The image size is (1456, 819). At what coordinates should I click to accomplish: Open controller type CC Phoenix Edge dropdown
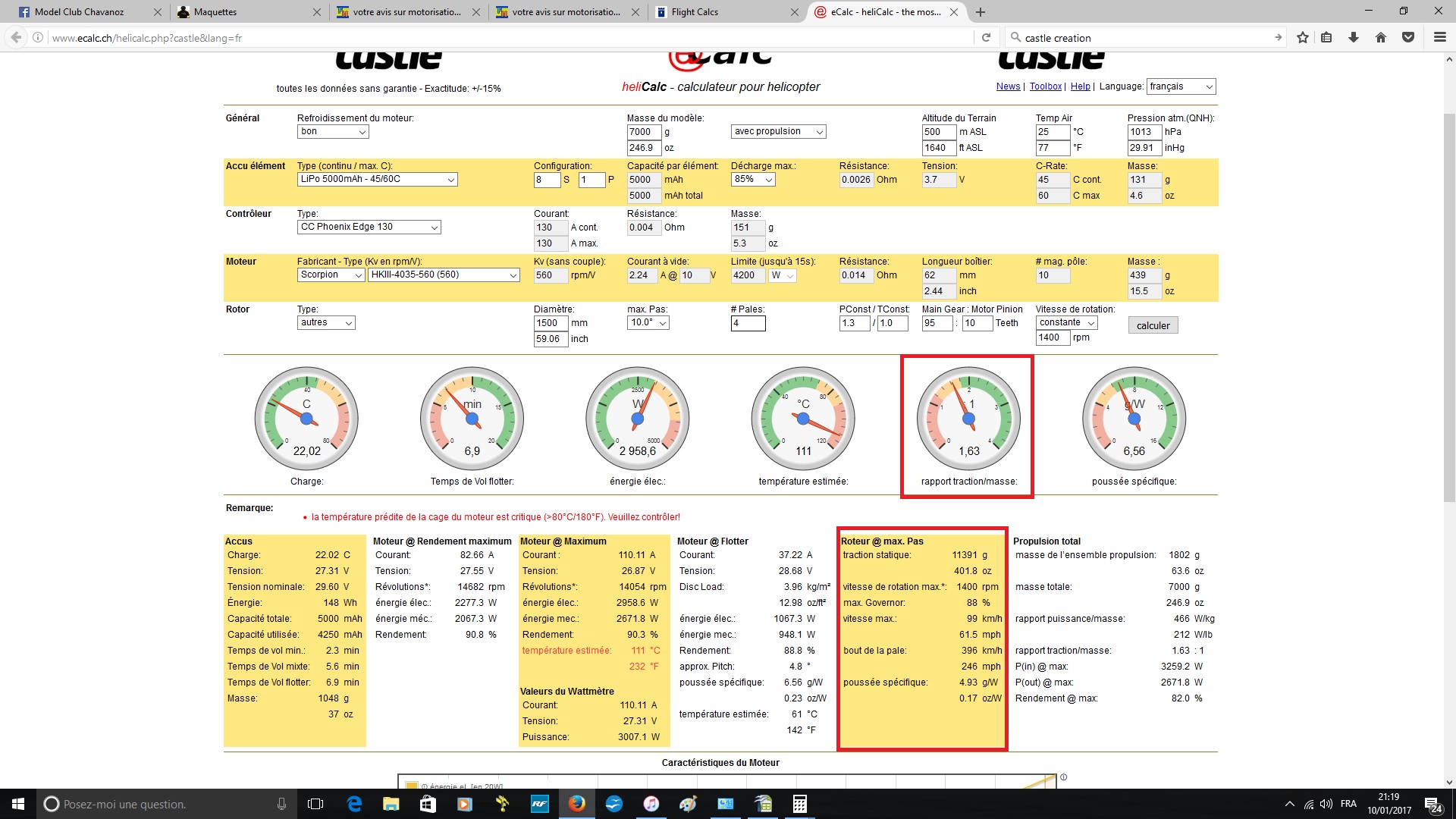click(369, 227)
